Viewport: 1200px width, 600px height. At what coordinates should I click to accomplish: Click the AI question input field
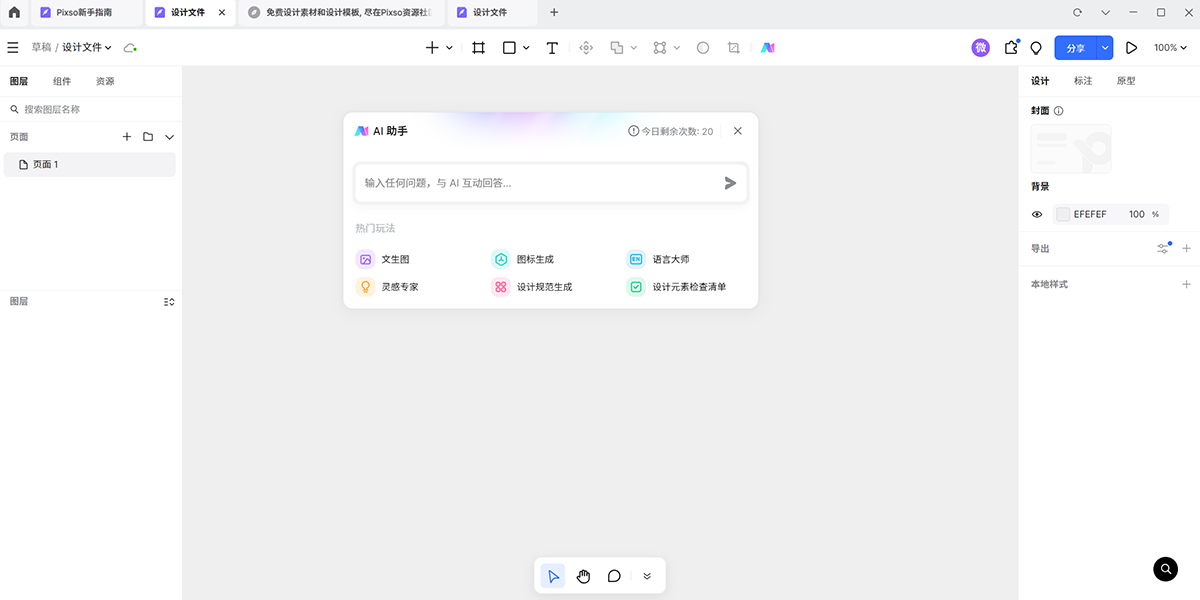pyautogui.click(x=551, y=183)
